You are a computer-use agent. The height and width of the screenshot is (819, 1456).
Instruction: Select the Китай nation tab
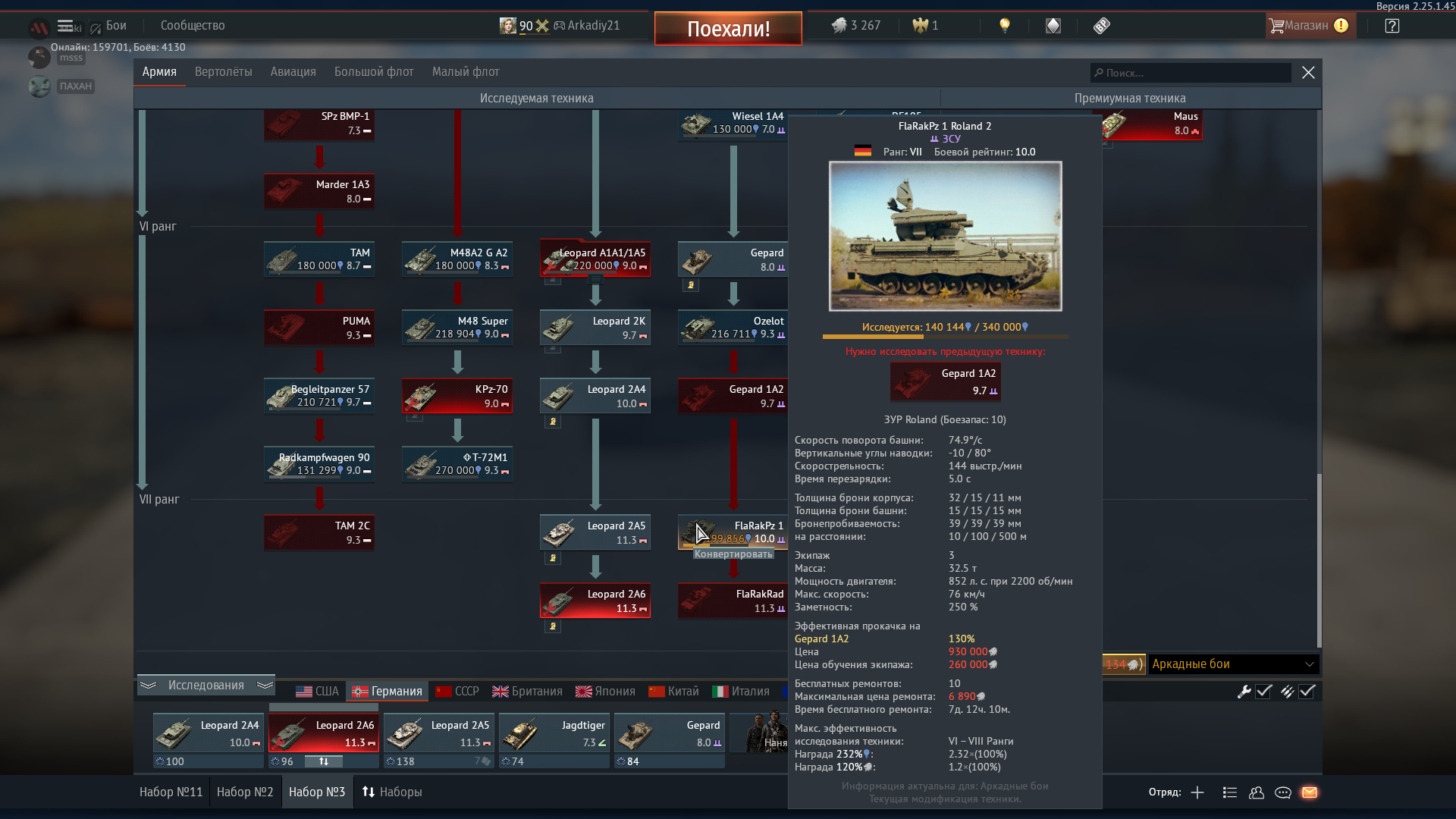click(673, 692)
